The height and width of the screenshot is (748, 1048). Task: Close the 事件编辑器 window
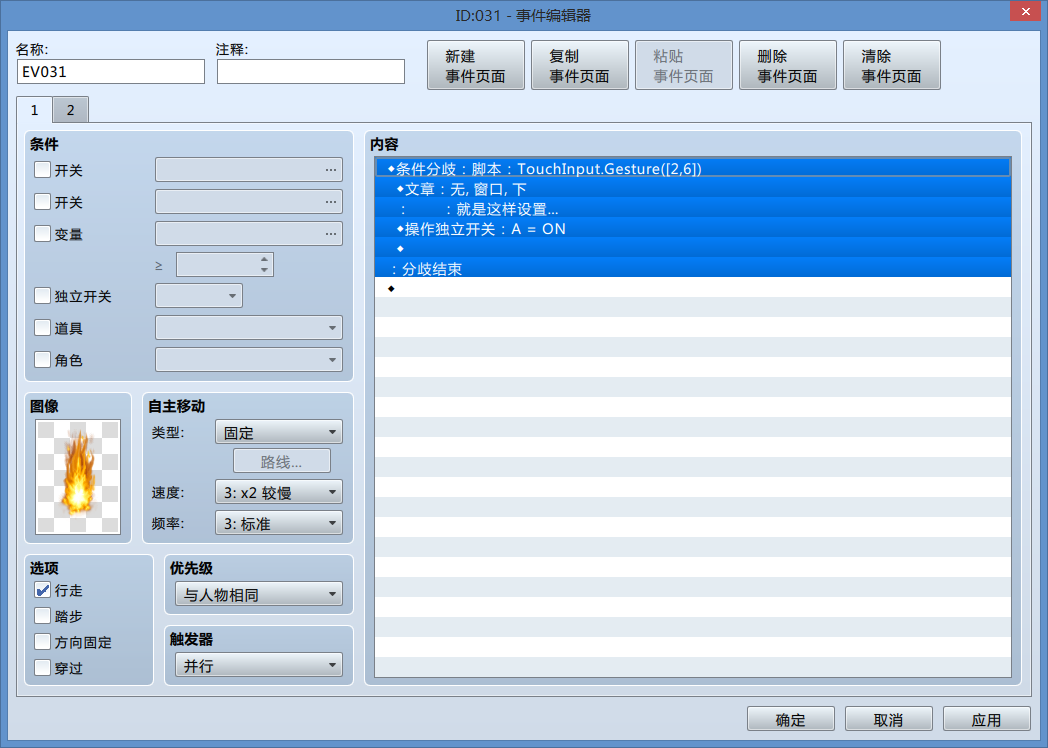(1025, 12)
